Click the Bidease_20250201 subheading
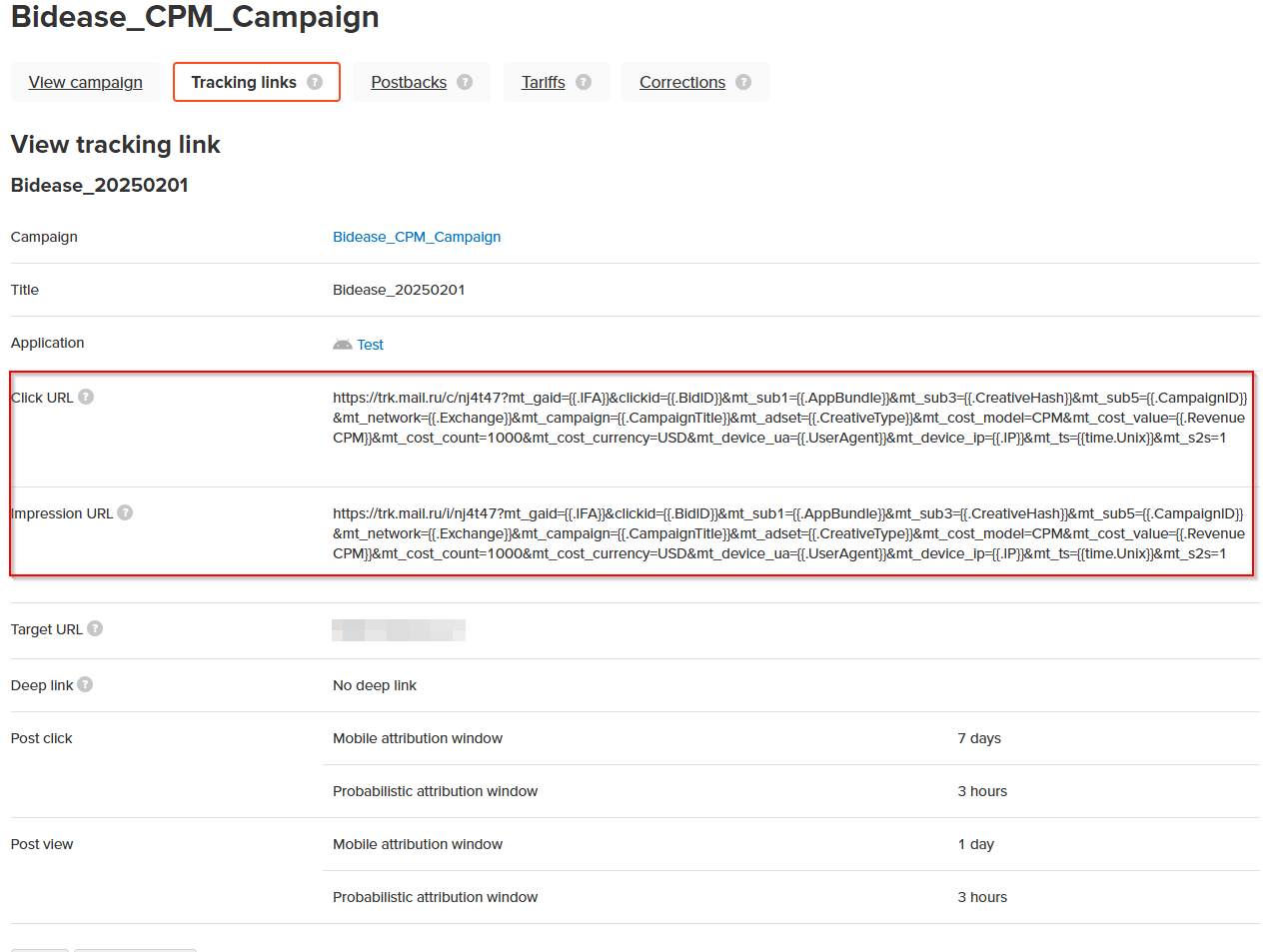This screenshot has width=1273, height=952. [x=100, y=185]
